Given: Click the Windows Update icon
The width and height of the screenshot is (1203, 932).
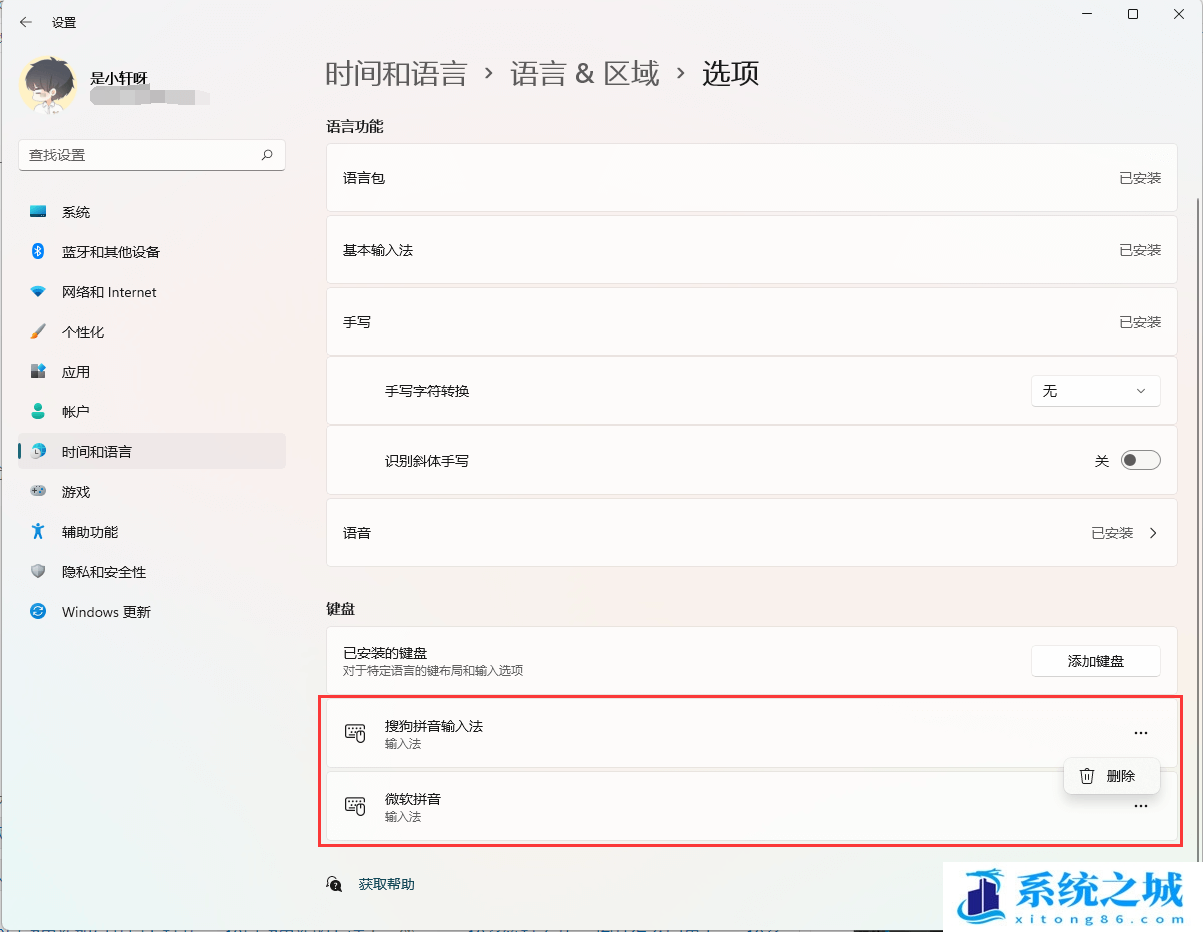Looking at the screenshot, I should [36, 611].
